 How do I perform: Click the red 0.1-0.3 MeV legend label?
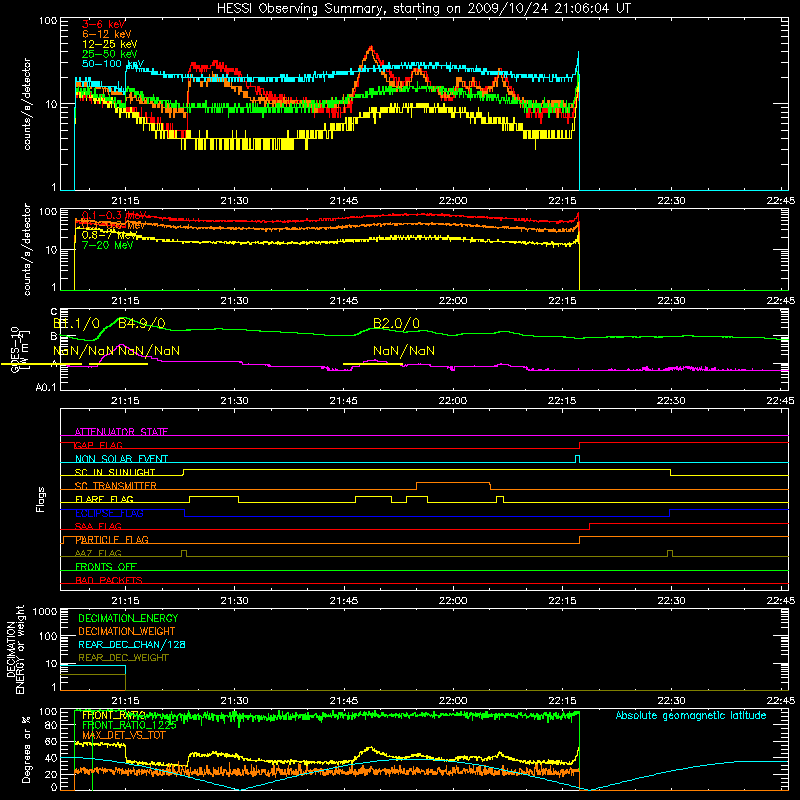[114, 215]
